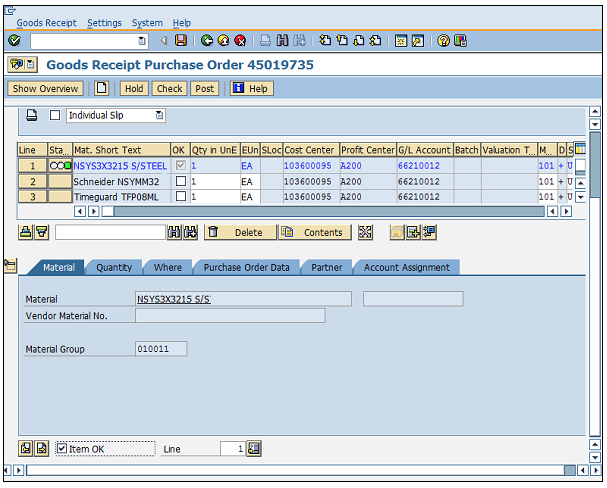
Task: Click the Show Overview button
Action: (x=45, y=88)
